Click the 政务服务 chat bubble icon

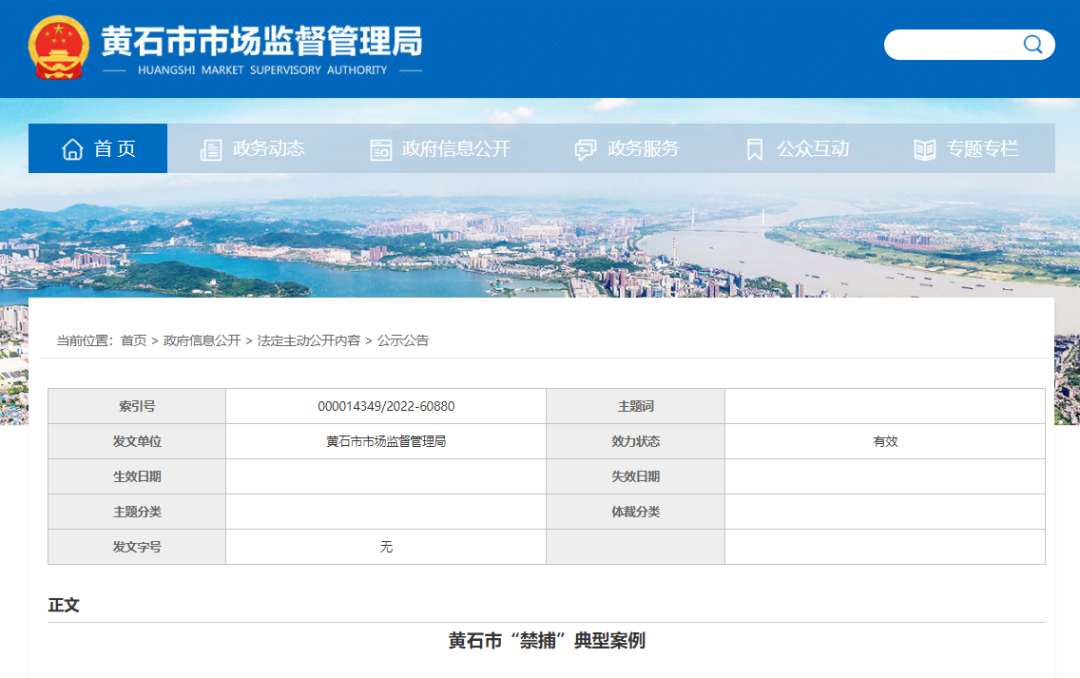point(585,150)
